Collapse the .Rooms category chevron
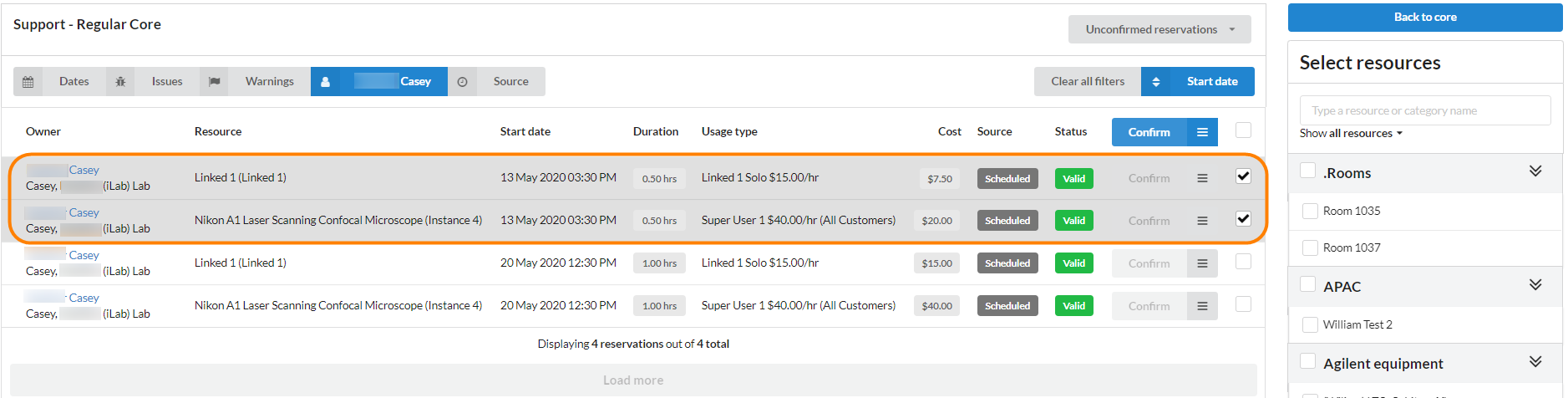This screenshot has width=1568, height=398. coord(1535,171)
